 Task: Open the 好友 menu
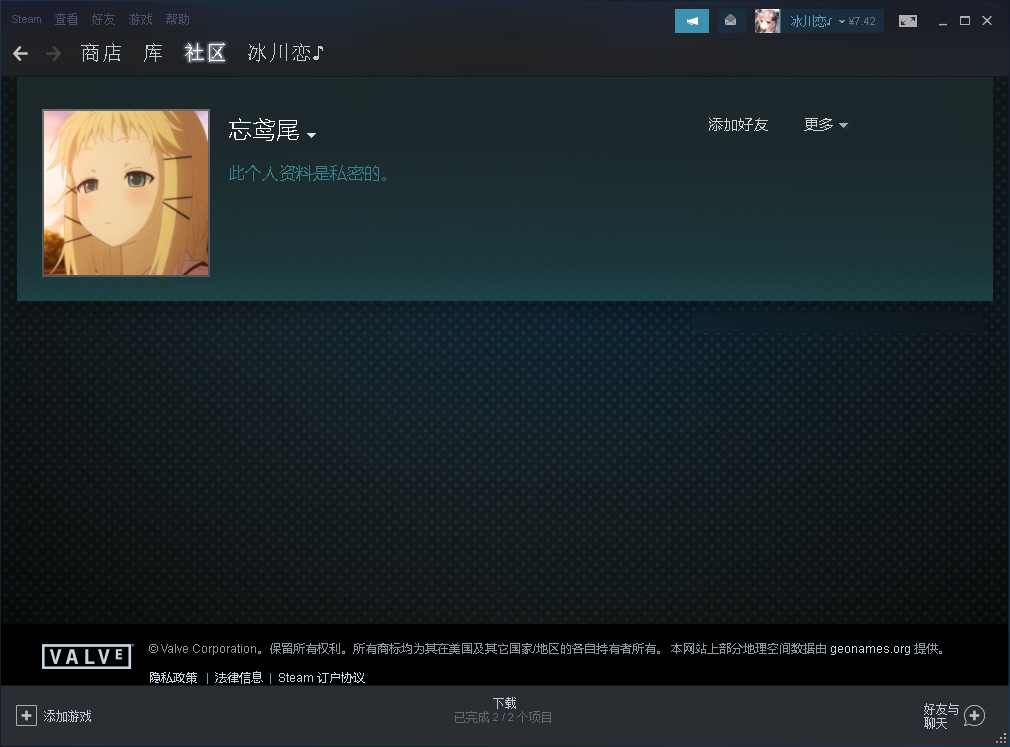(103, 19)
